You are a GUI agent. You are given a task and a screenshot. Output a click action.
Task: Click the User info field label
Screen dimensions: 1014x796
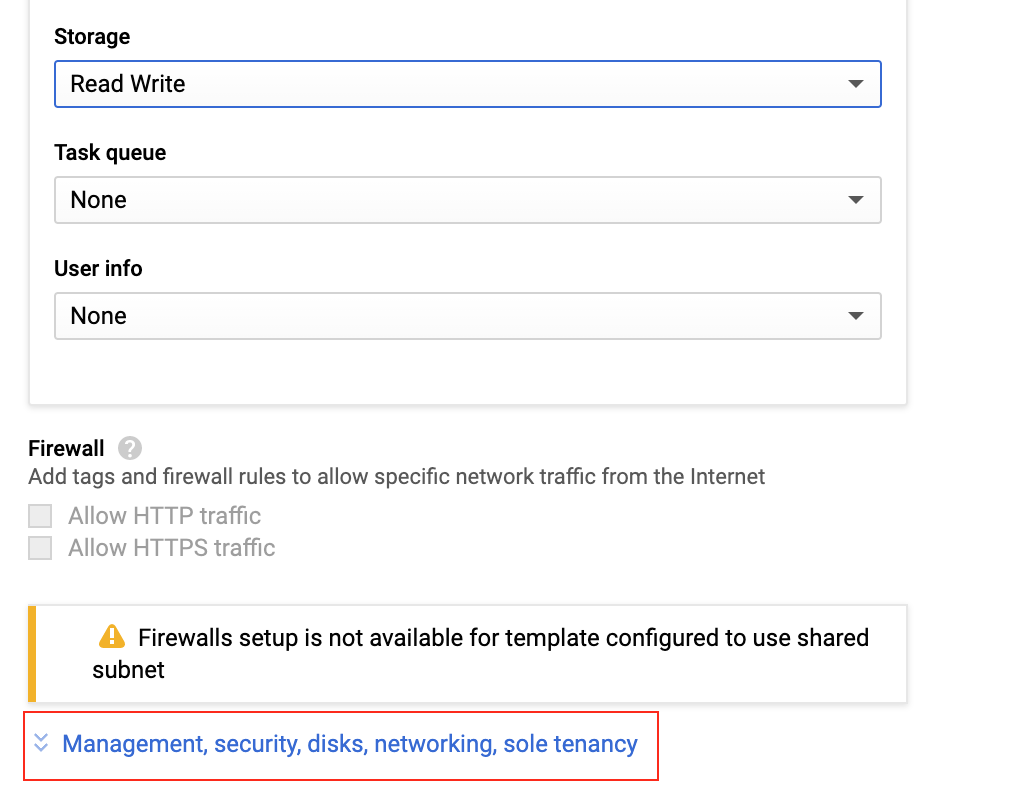coord(98,268)
